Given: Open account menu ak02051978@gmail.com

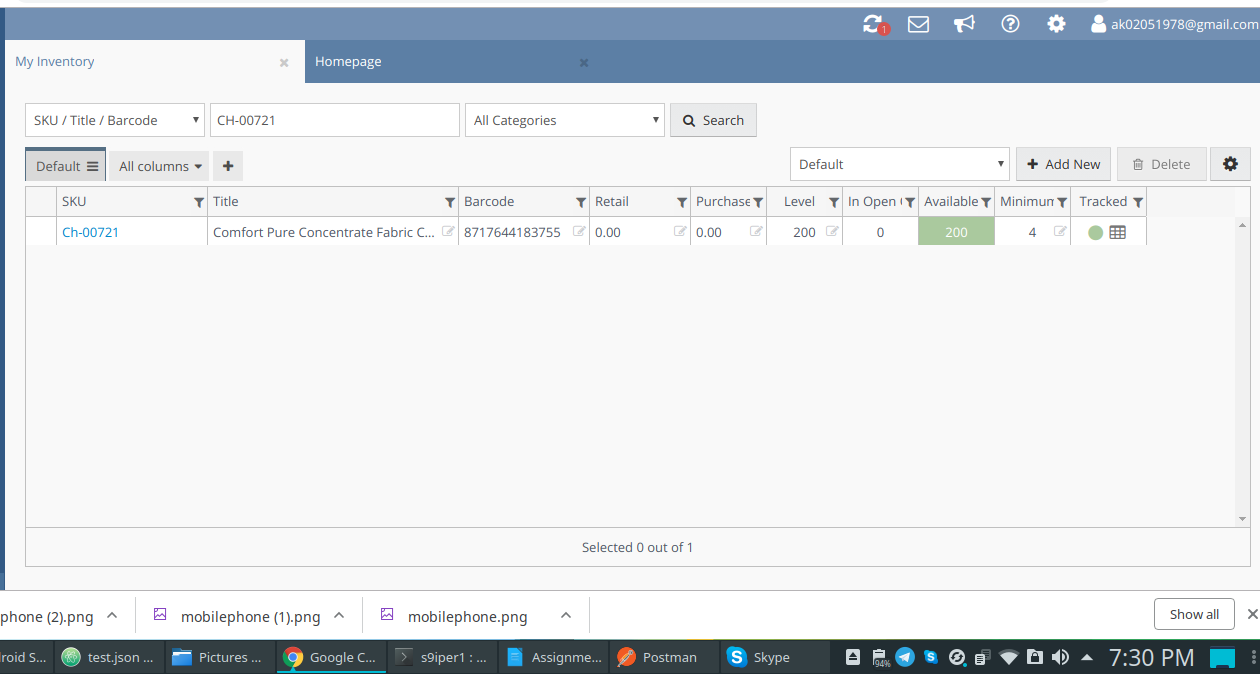Looking at the screenshot, I should pyautogui.click(x=1174, y=24).
